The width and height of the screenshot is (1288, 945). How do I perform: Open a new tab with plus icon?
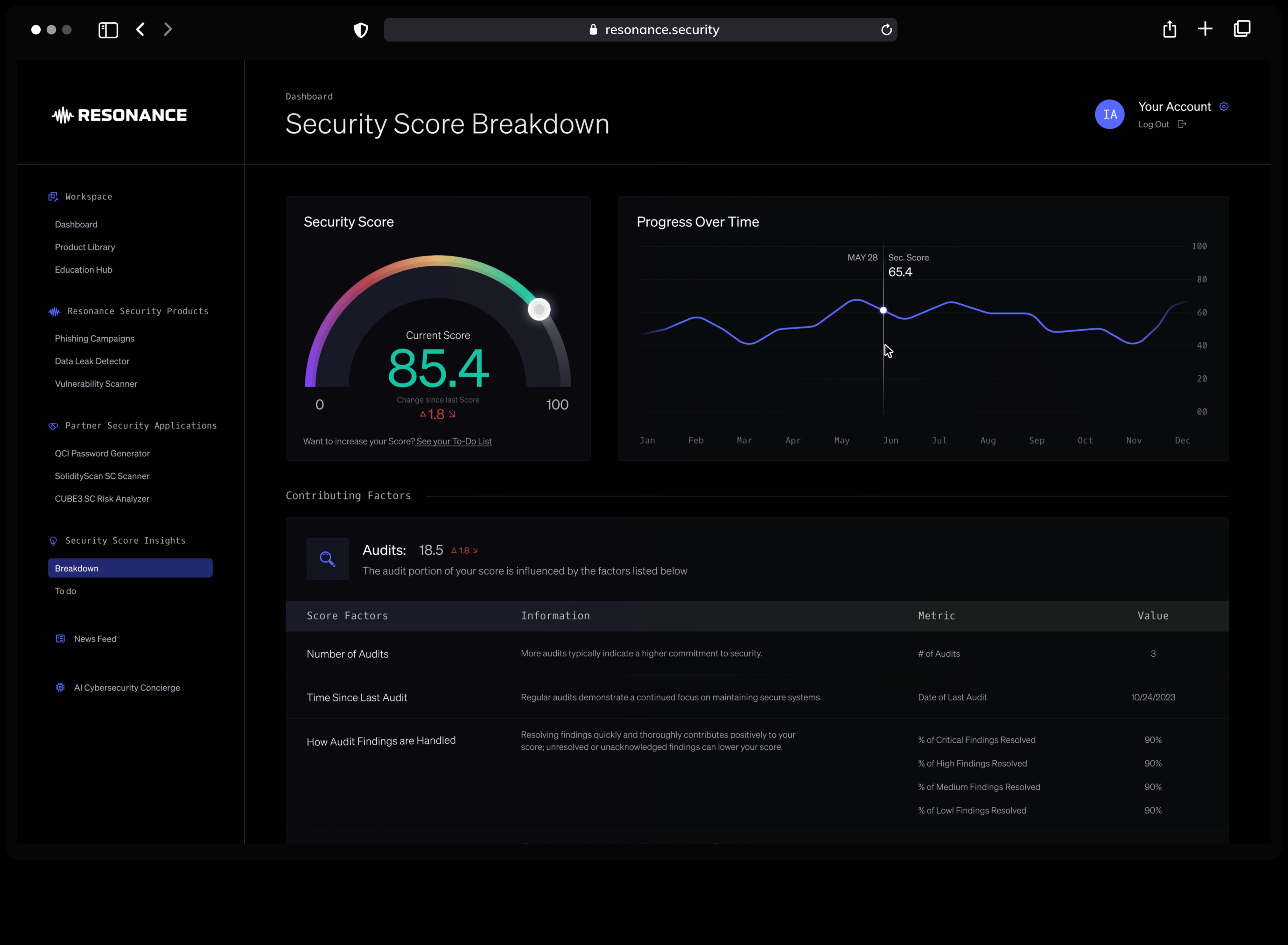coord(1204,29)
